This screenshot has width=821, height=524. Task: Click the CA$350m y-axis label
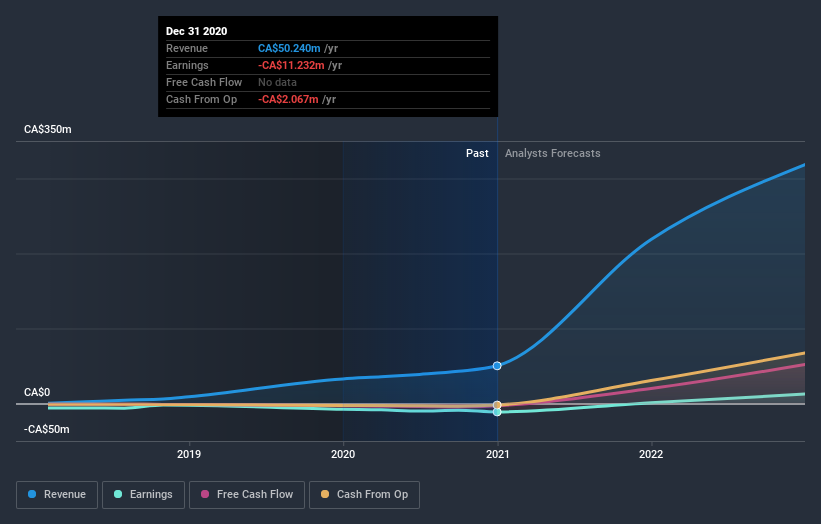[48, 129]
